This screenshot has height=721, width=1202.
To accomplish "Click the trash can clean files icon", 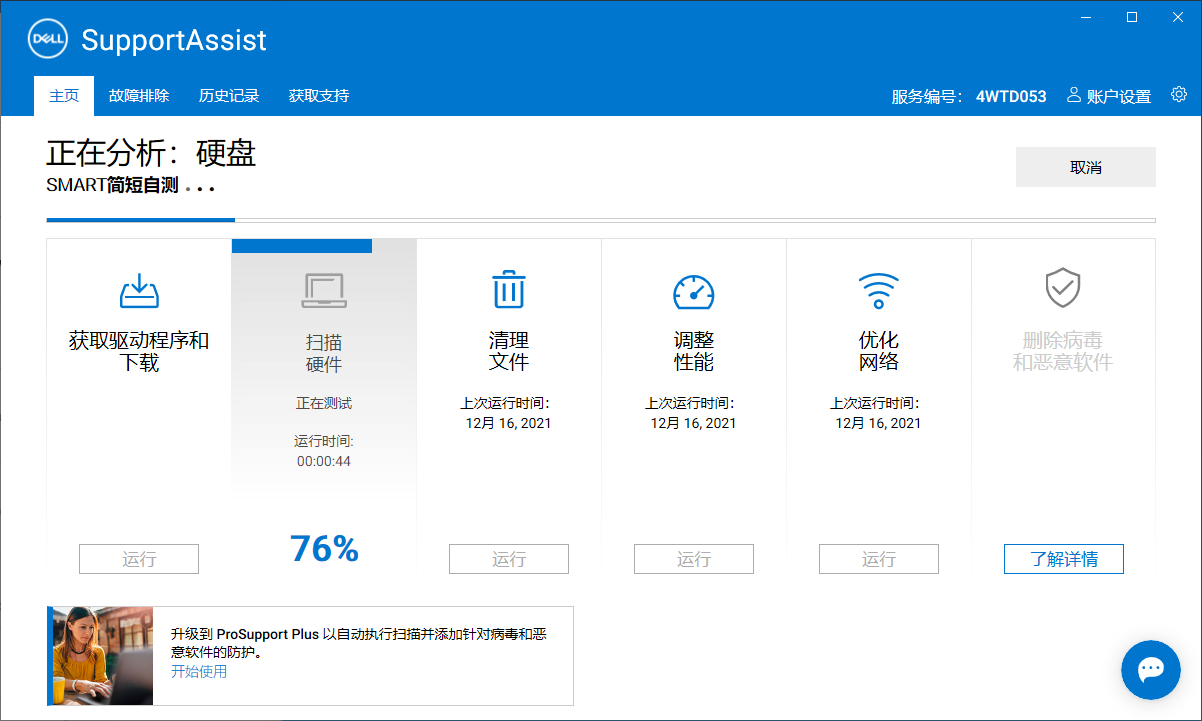I will point(509,289).
